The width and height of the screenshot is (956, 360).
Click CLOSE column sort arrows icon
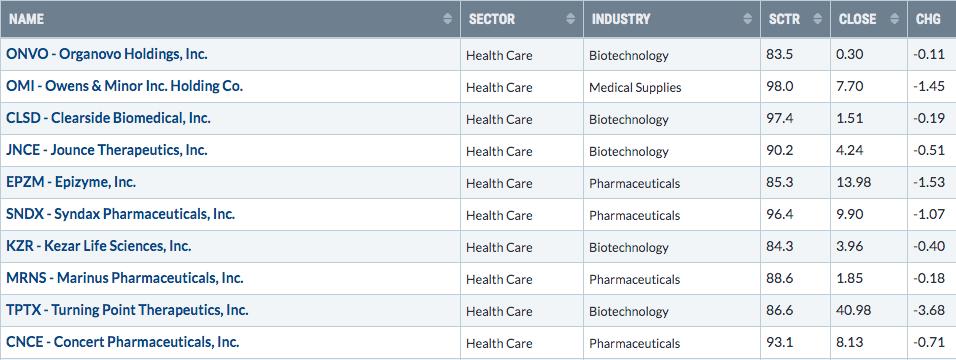(894, 19)
